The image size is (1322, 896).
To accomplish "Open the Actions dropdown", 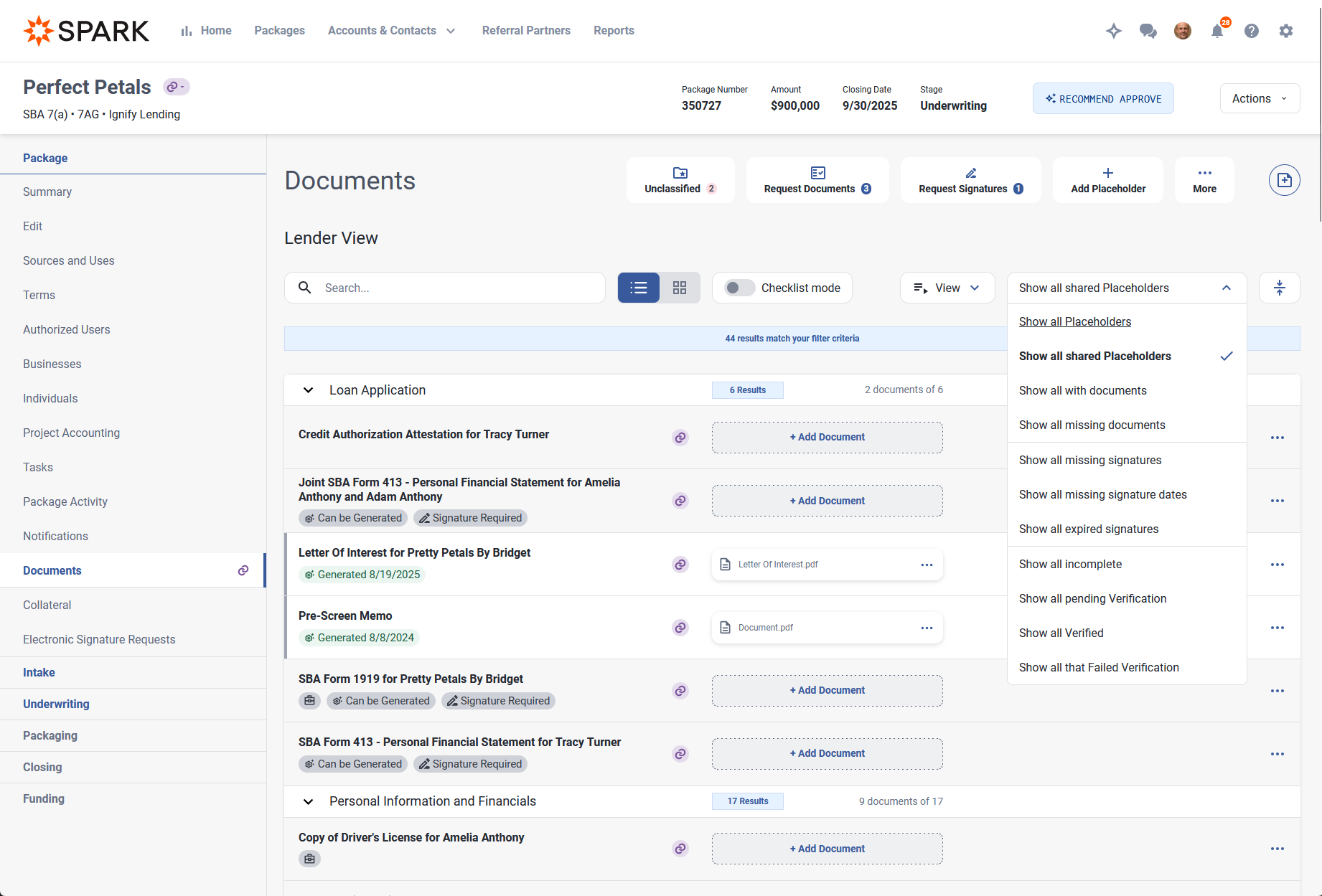I will 1260,98.
